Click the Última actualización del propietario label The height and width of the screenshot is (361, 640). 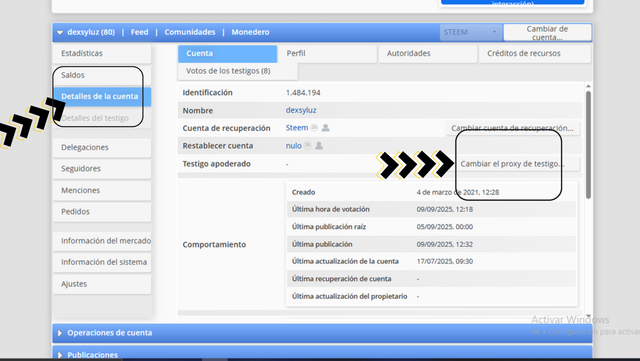pyautogui.click(x=349, y=296)
